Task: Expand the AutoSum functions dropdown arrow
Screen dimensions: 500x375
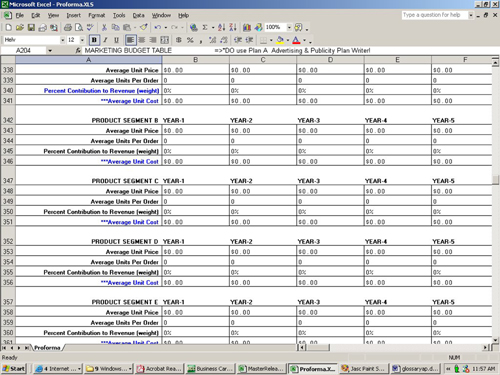Action: click(213, 28)
